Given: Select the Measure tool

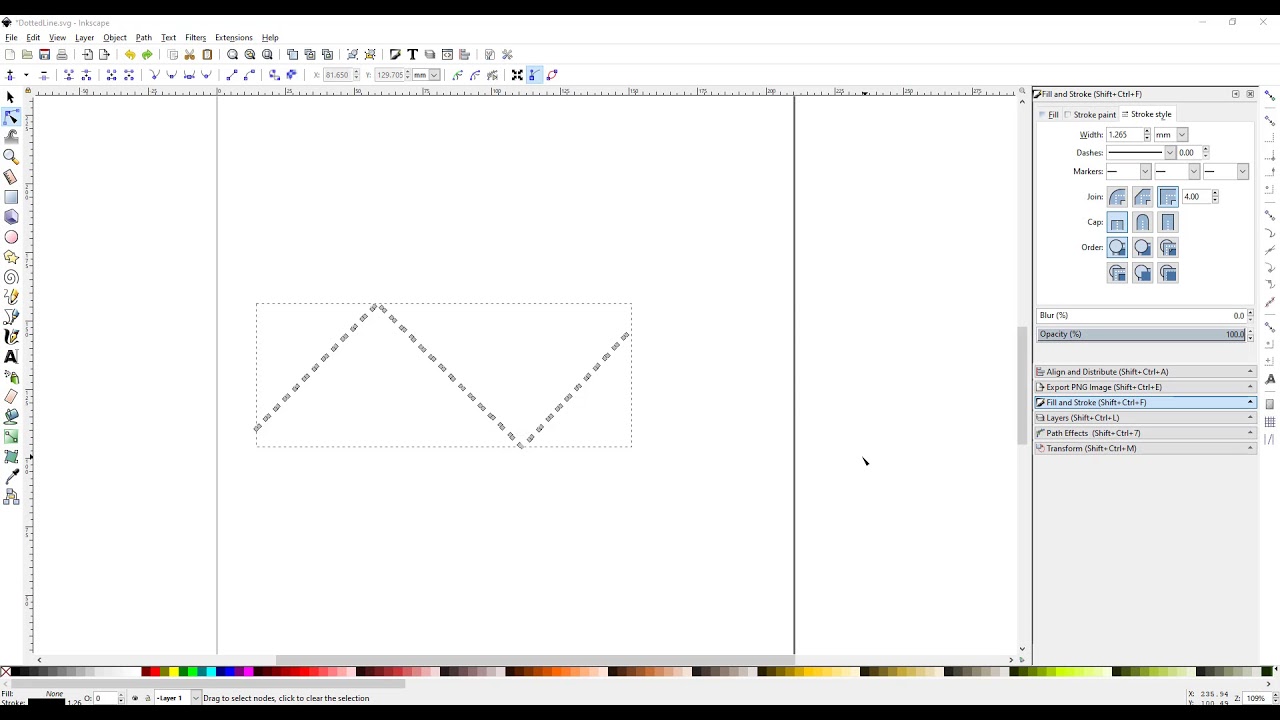Looking at the screenshot, I should tap(11, 177).
